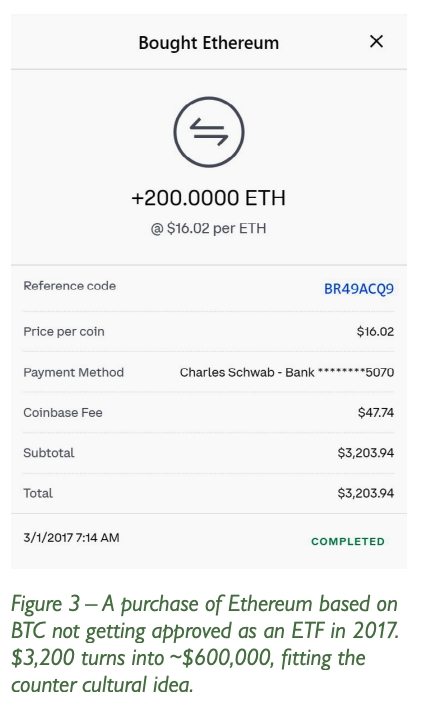Click the Payment Method label
The height and width of the screenshot is (715, 421).
tap(73, 372)
